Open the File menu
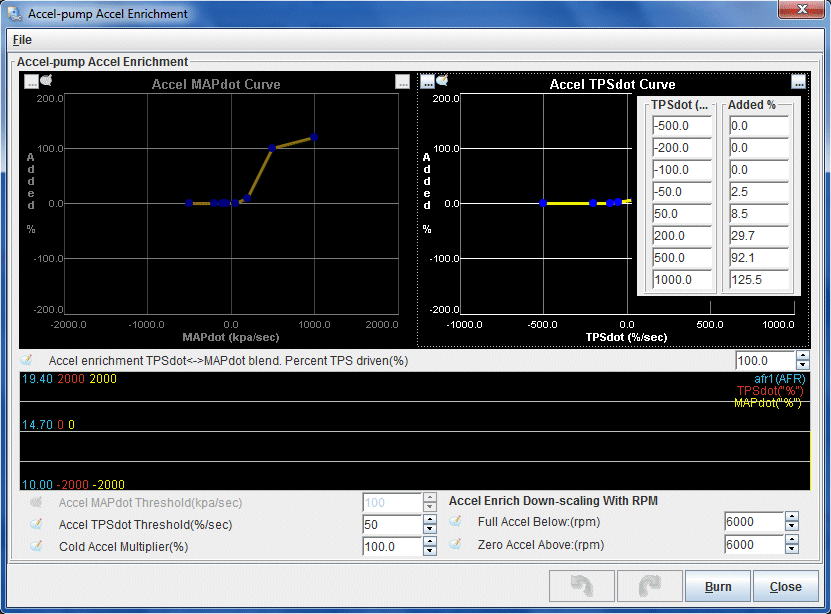This screenshot has height=614, width=831. (21, 40)
